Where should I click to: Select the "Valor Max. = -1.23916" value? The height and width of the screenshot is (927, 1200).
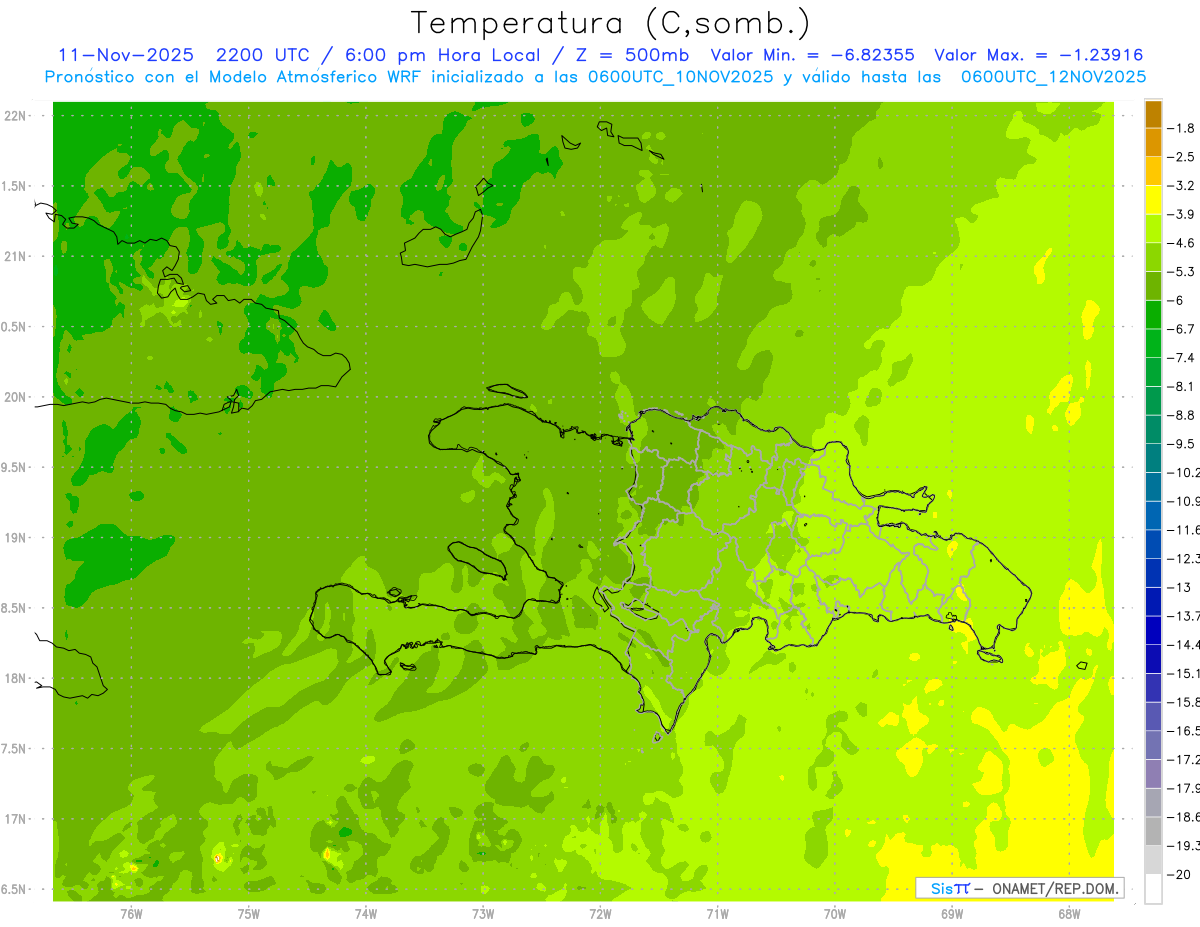(1038, 55)
